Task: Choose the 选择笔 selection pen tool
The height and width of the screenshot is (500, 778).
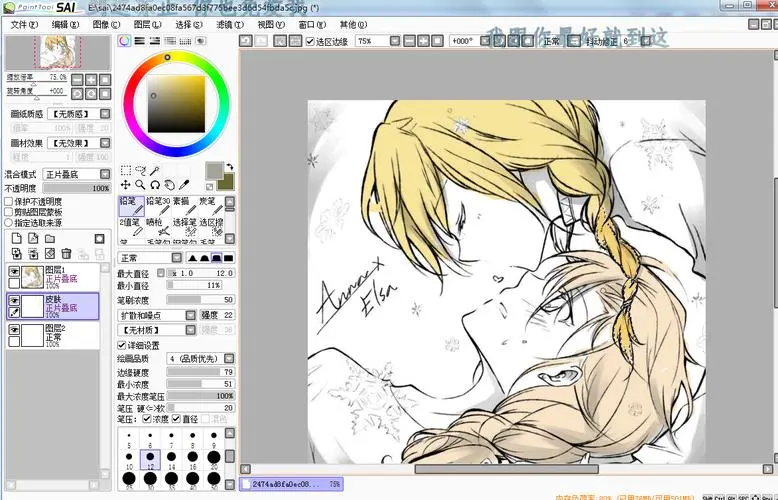Action: (185, 227)
